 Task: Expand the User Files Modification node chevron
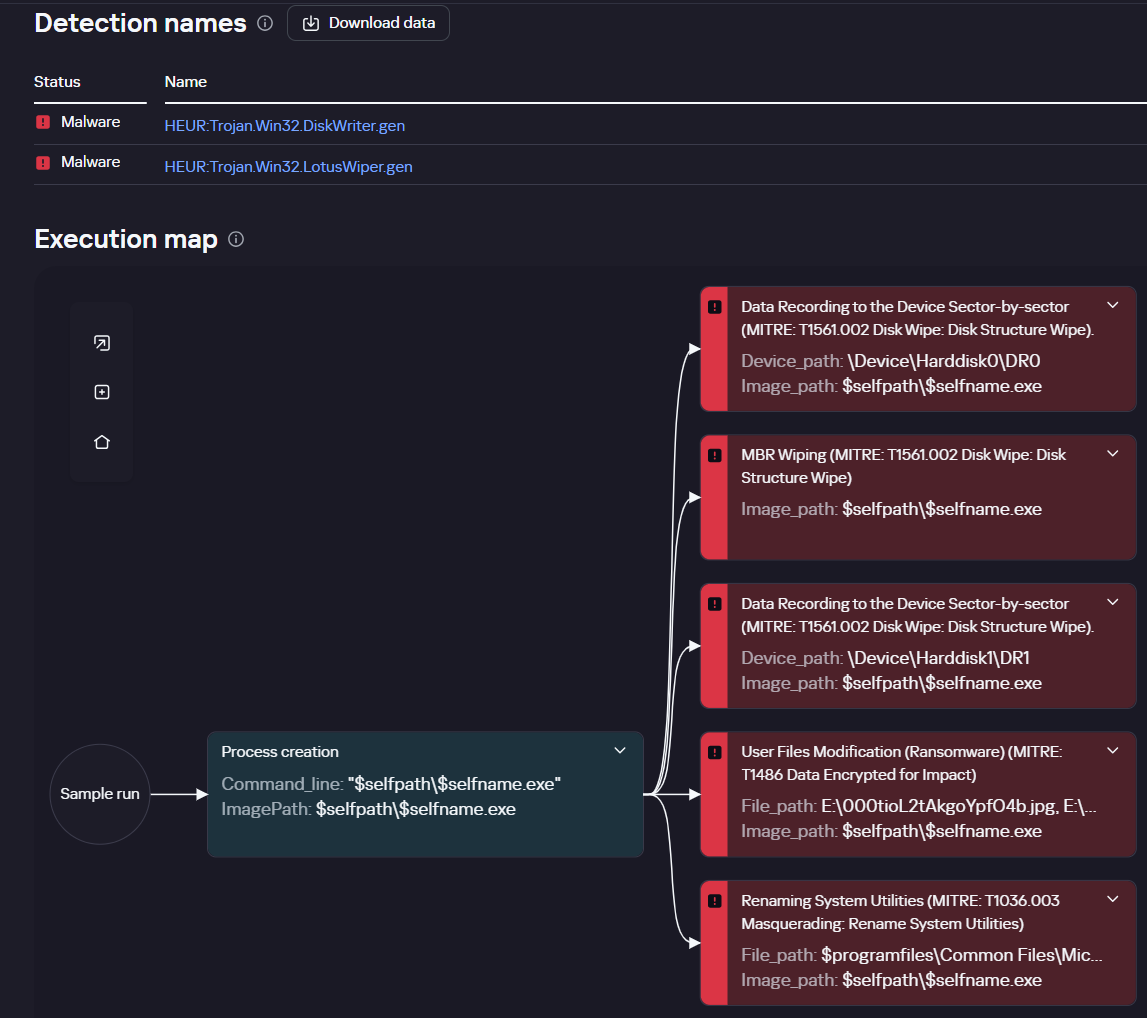tap(1113, 751)
